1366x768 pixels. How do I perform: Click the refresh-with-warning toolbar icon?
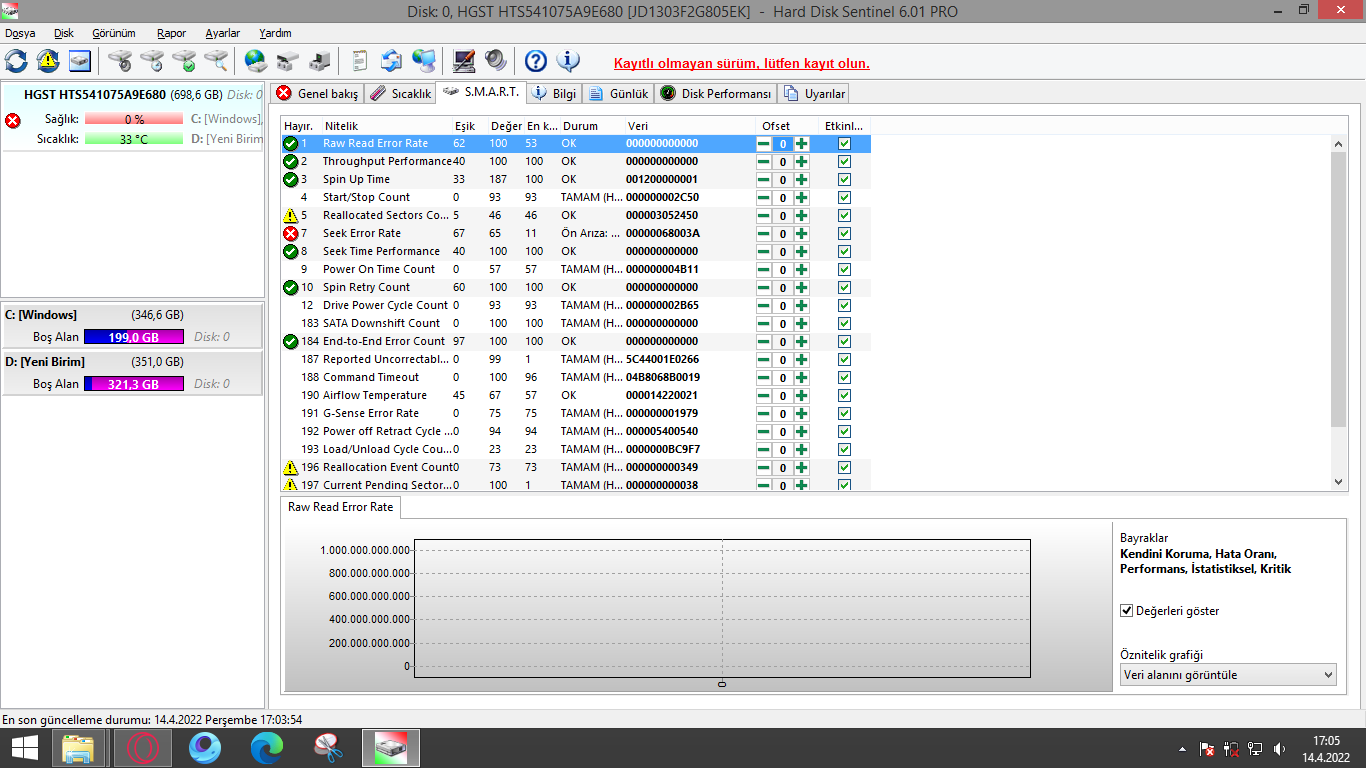48,61
